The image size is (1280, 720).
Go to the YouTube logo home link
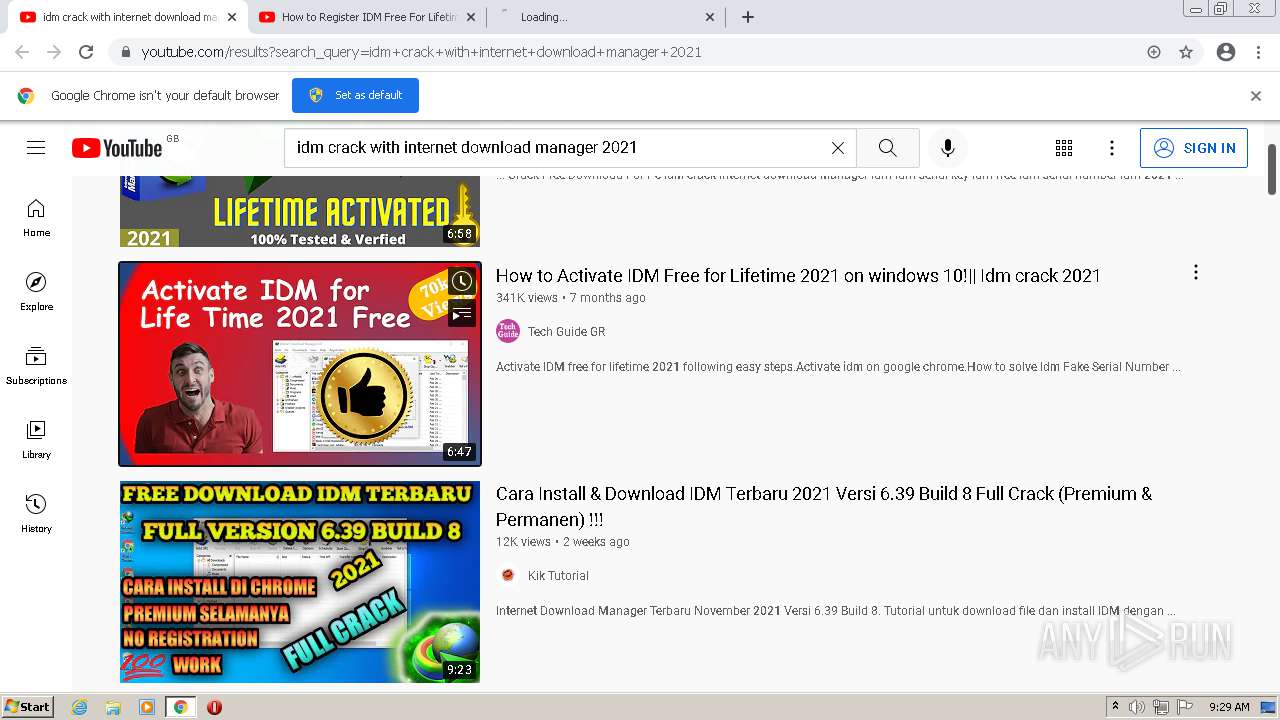pos(117,148)
